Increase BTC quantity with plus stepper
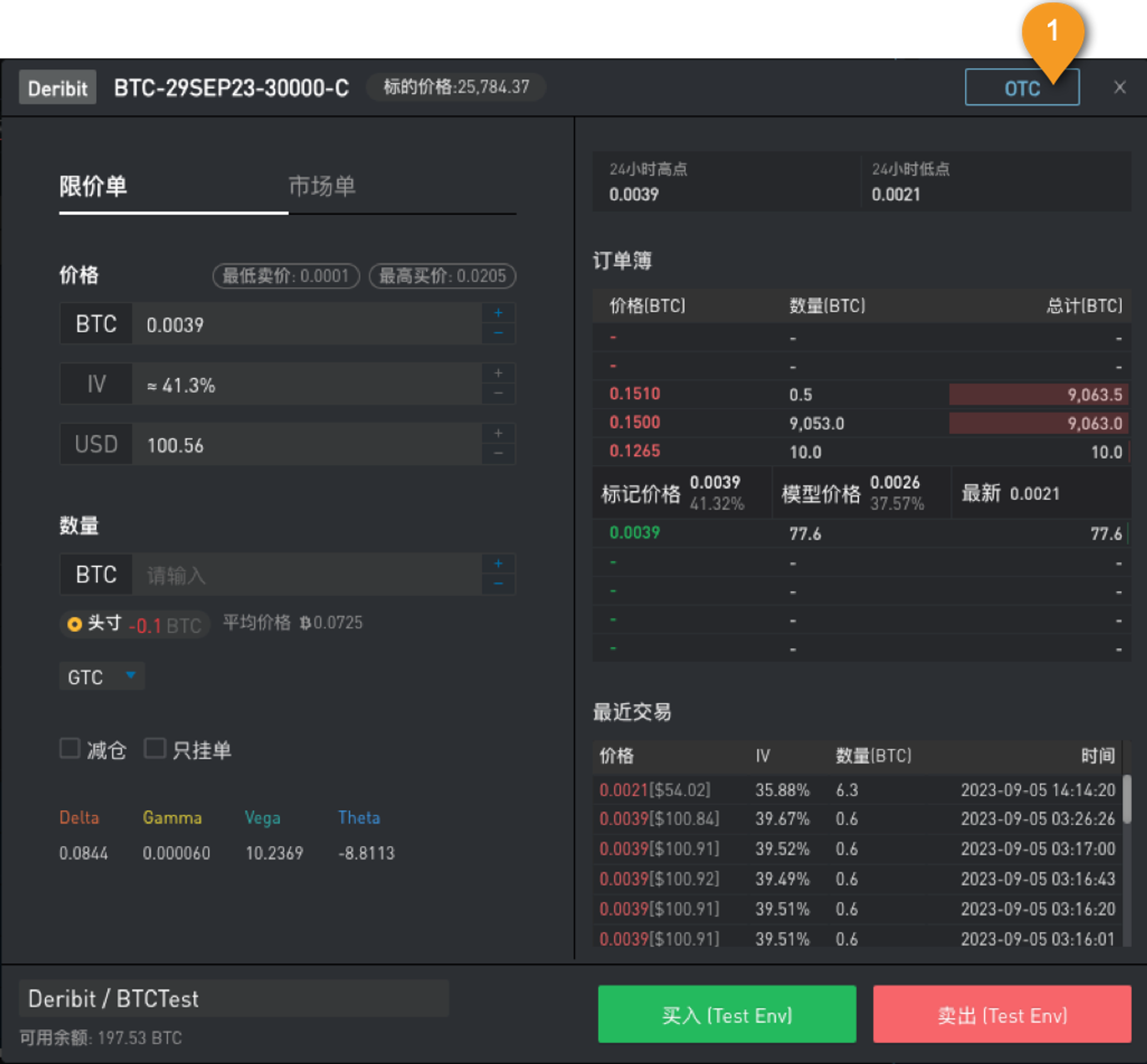The image size is (1147, 1064). coord(498,564)
